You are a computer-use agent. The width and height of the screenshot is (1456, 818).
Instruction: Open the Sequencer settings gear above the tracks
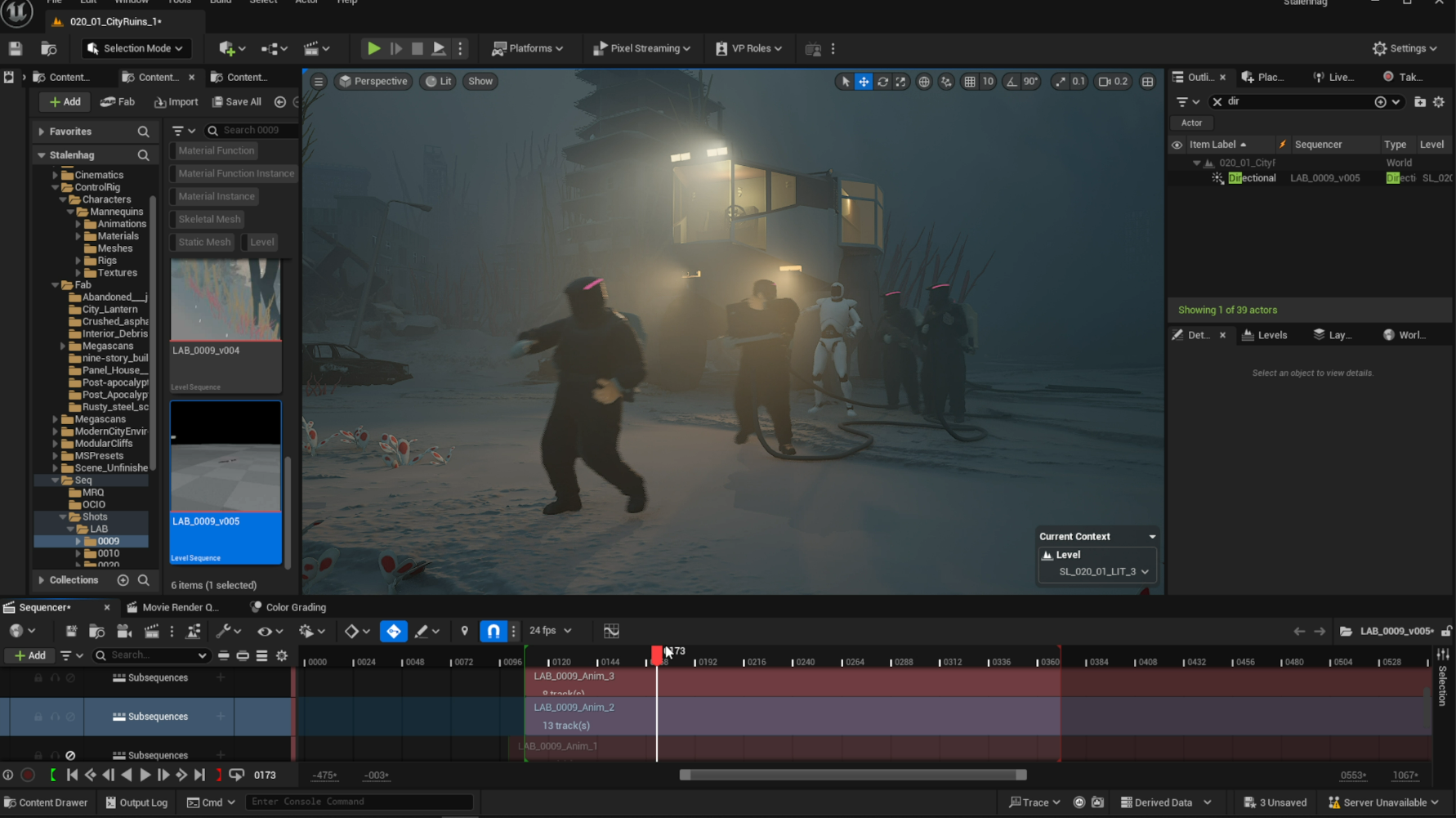pos(282,655)
